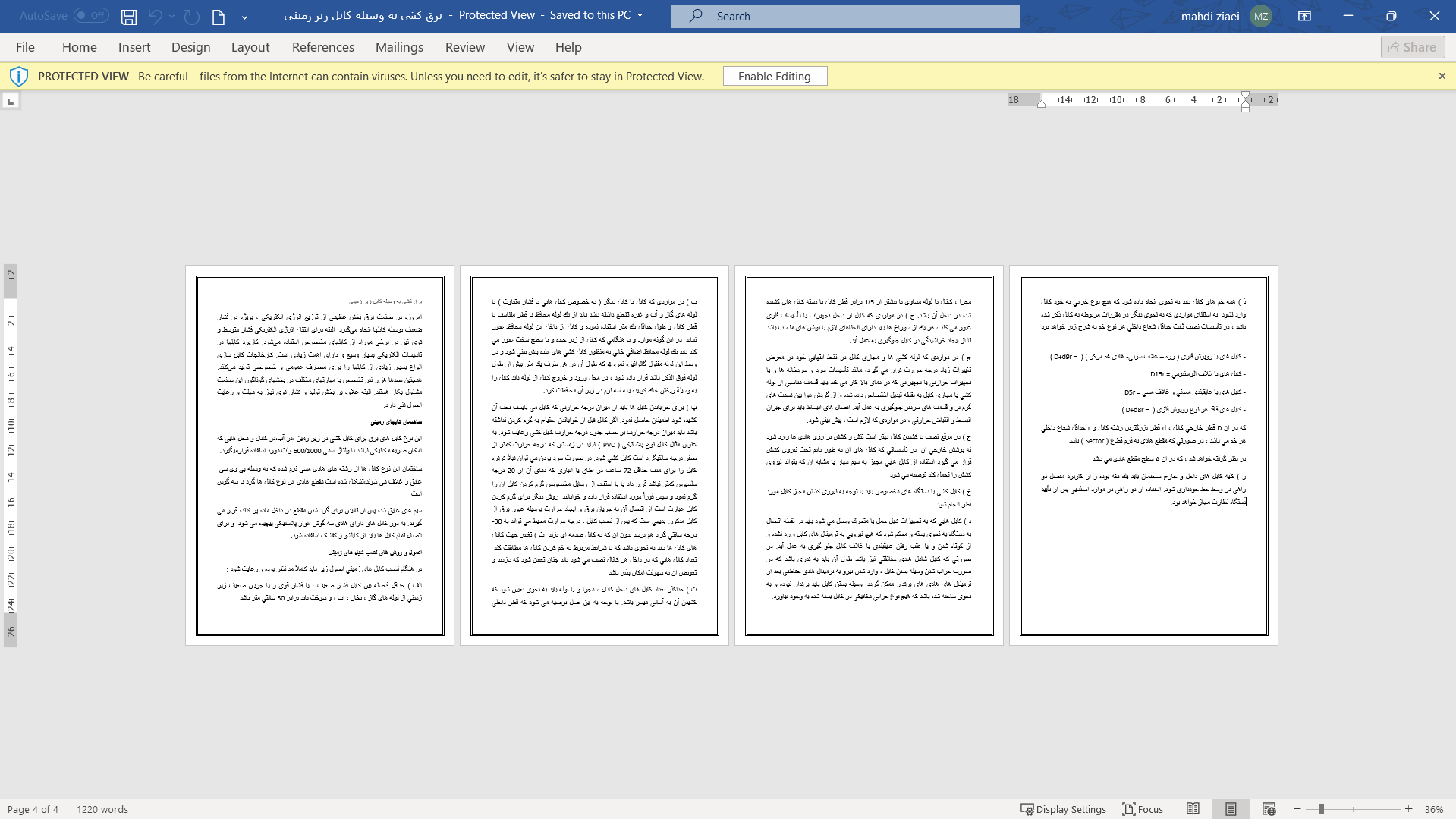Click the zoom out minus icon
This screenshot has height=819, width=1456.
coord(1297,809)
